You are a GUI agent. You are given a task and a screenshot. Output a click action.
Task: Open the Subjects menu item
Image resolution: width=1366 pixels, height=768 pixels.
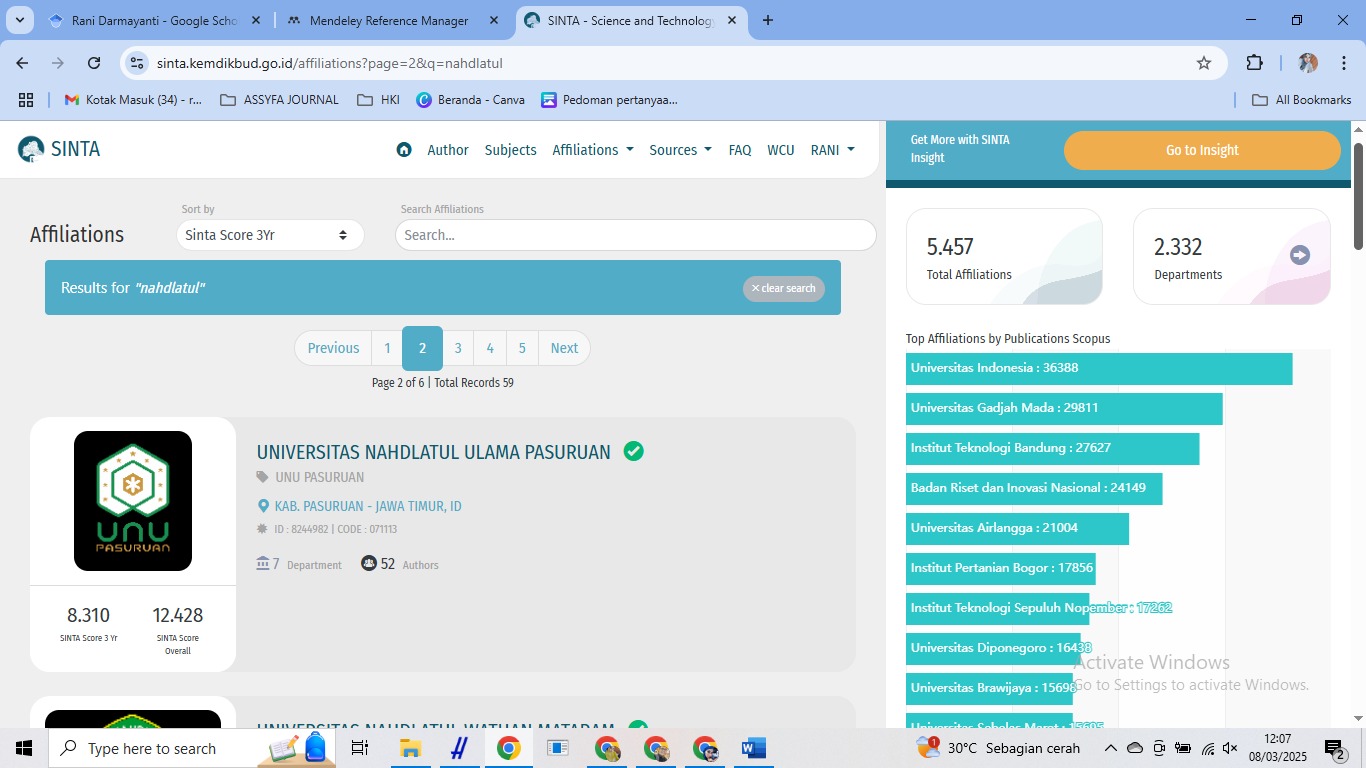511,150
